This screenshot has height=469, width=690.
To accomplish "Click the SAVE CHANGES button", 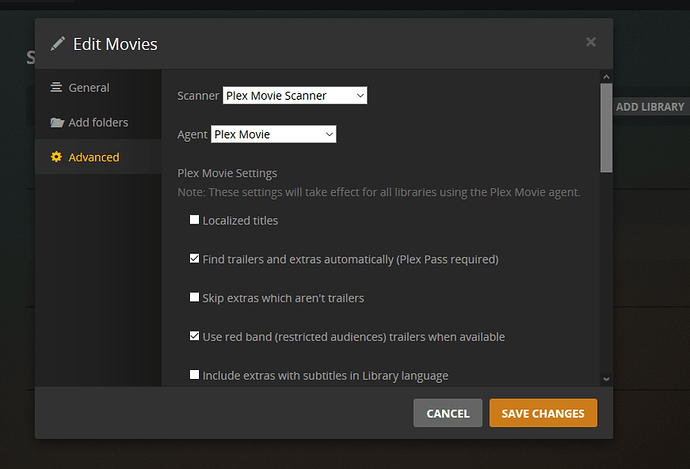I will [543, 413].
